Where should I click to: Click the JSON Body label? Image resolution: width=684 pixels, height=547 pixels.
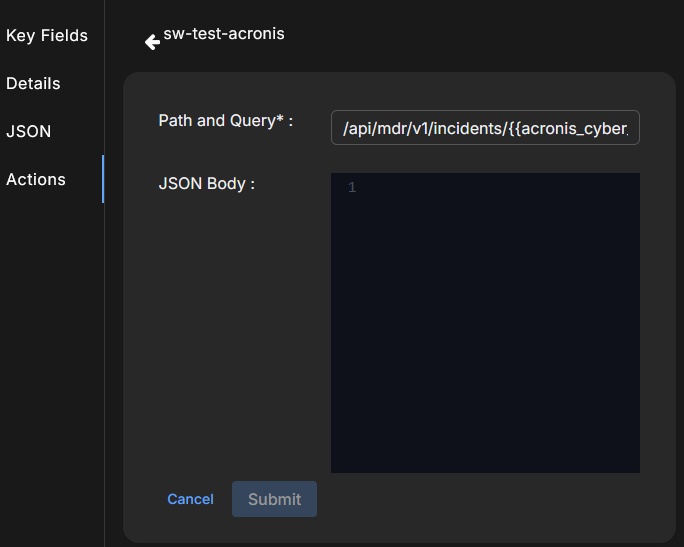(206, 184)
